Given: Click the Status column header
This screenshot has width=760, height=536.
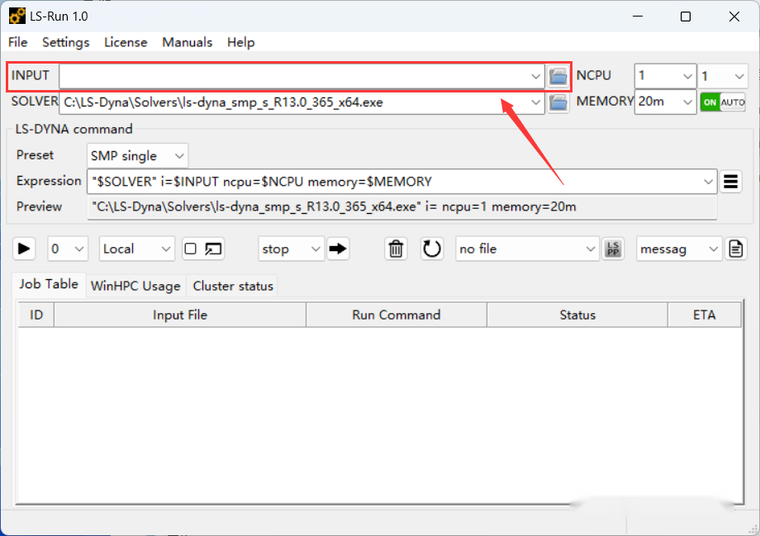Looking at the screenshot, I should (577, 315).
